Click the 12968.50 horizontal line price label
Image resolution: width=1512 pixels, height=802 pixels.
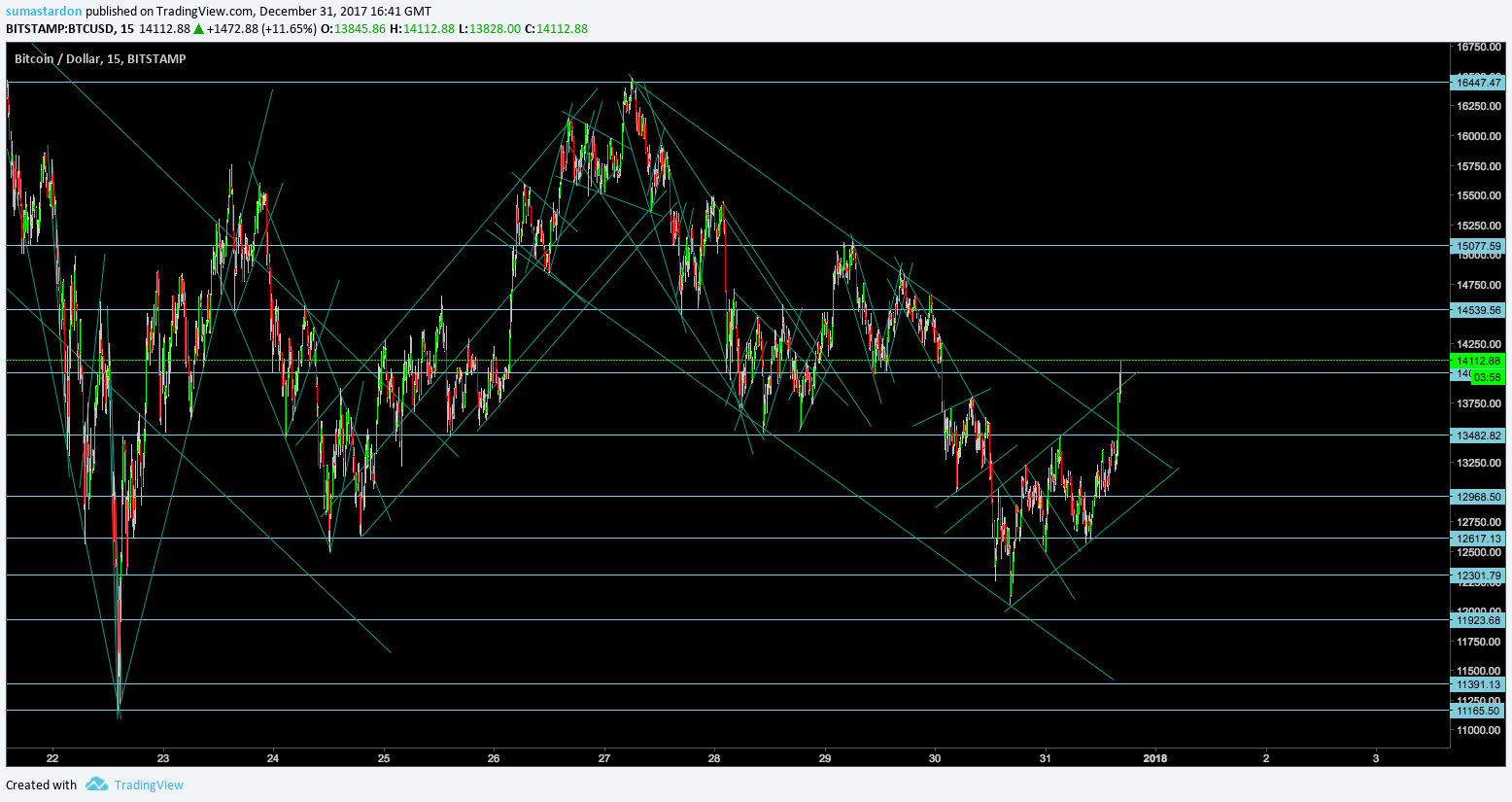1478,497
